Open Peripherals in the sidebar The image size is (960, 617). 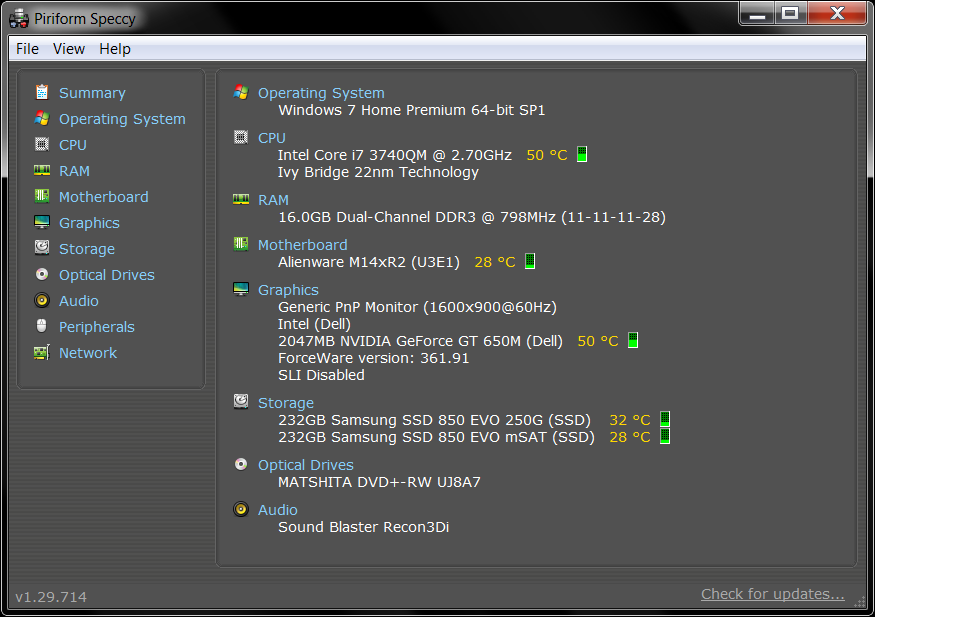pos(96,327)
